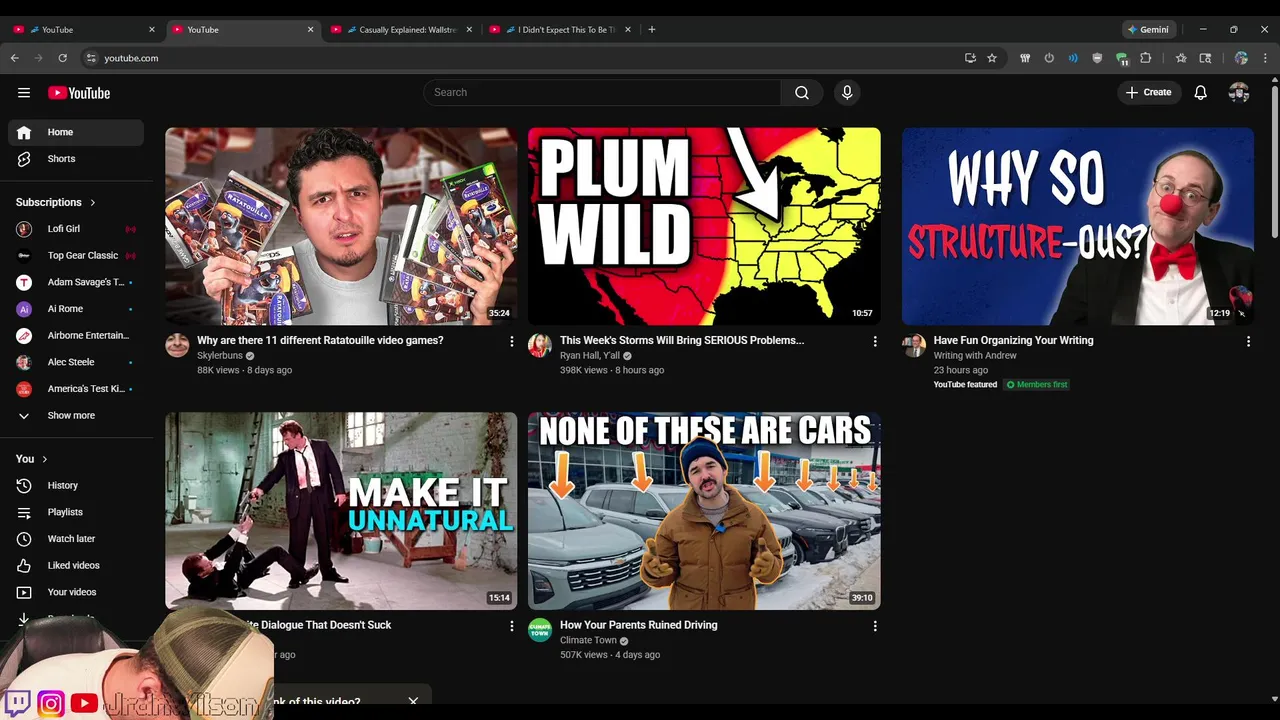Click the install app icon in address bar
This screenshot has height=720, width=1280.
pos(970,58)
